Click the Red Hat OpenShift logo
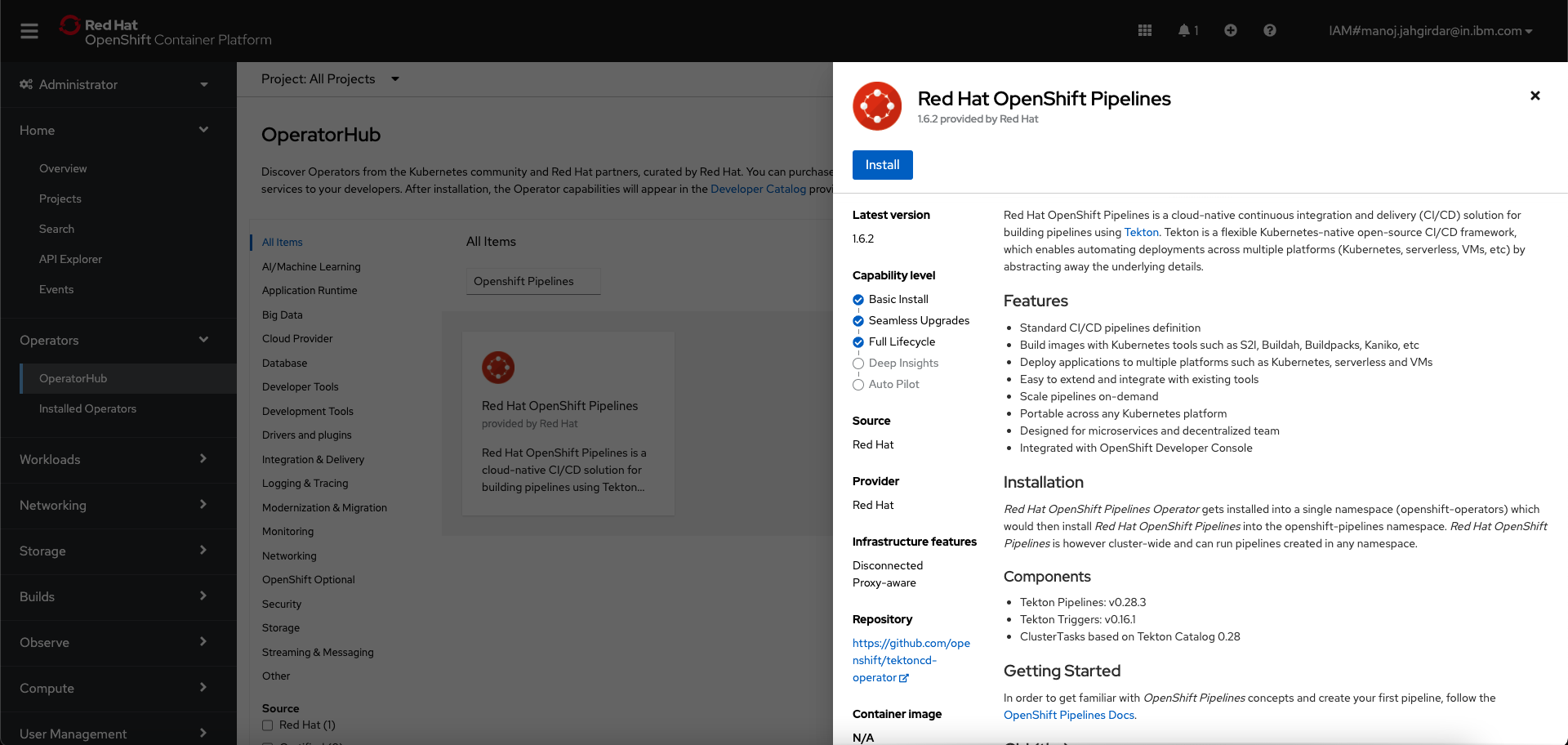Image resolution: width=1568 pixels, height=745 pixels. (165, 31)
